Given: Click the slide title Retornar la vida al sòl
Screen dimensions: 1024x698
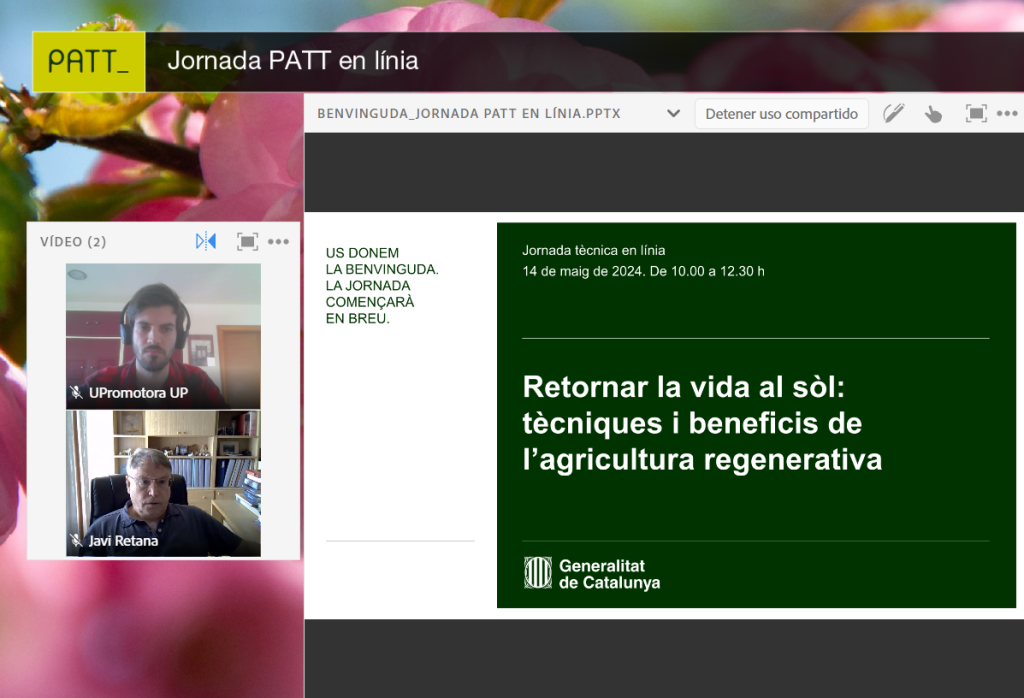Looking at the screenshot, I should [x=702, y=423].
